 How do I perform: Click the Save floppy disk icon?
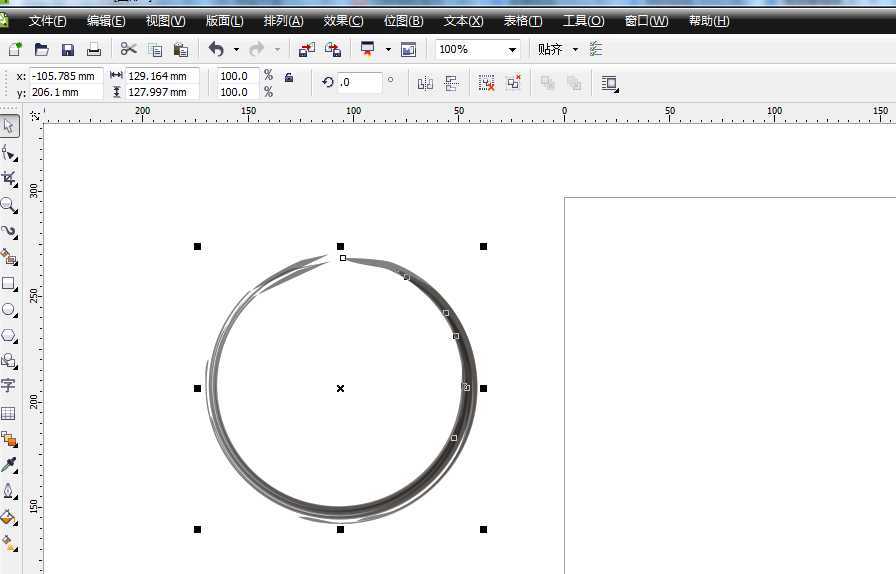click(68, 49)
